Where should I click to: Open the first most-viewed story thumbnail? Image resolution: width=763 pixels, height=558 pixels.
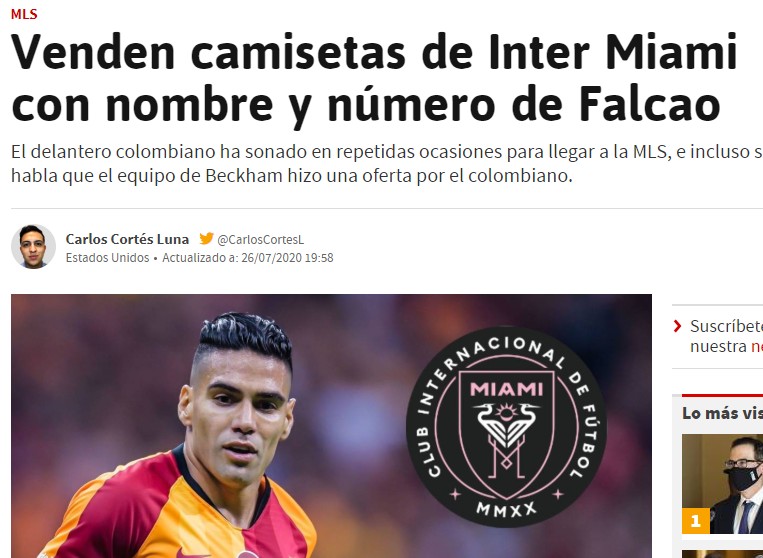(722, 484)
